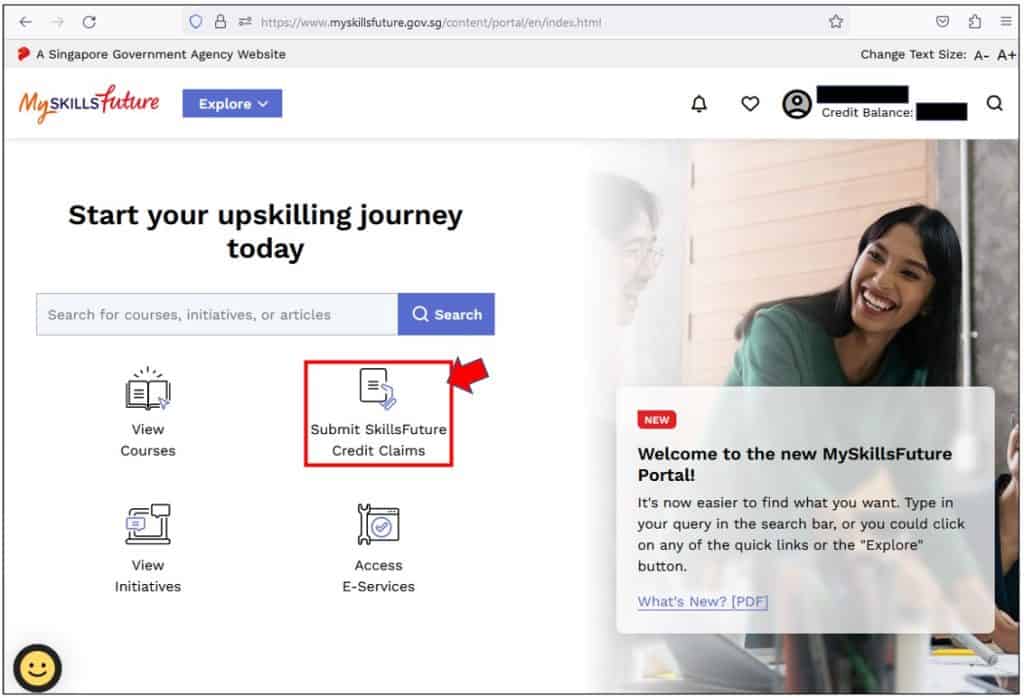Decrease text size with A-
The image size is (1024, 698).
[981, 56]
